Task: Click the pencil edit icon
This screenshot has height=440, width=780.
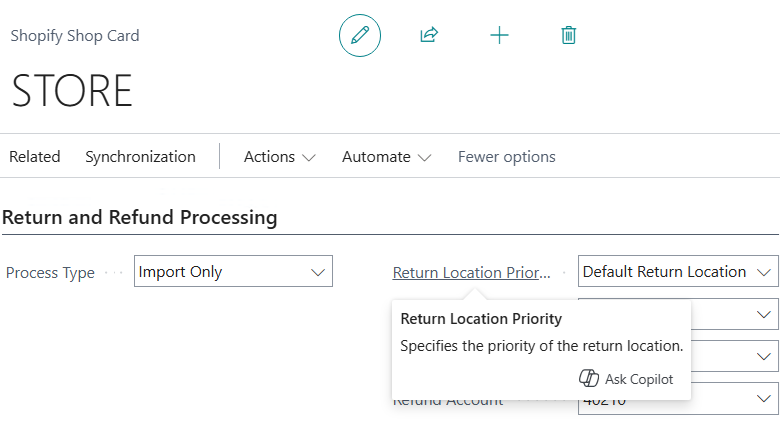Action: click(x=360, y=36)
